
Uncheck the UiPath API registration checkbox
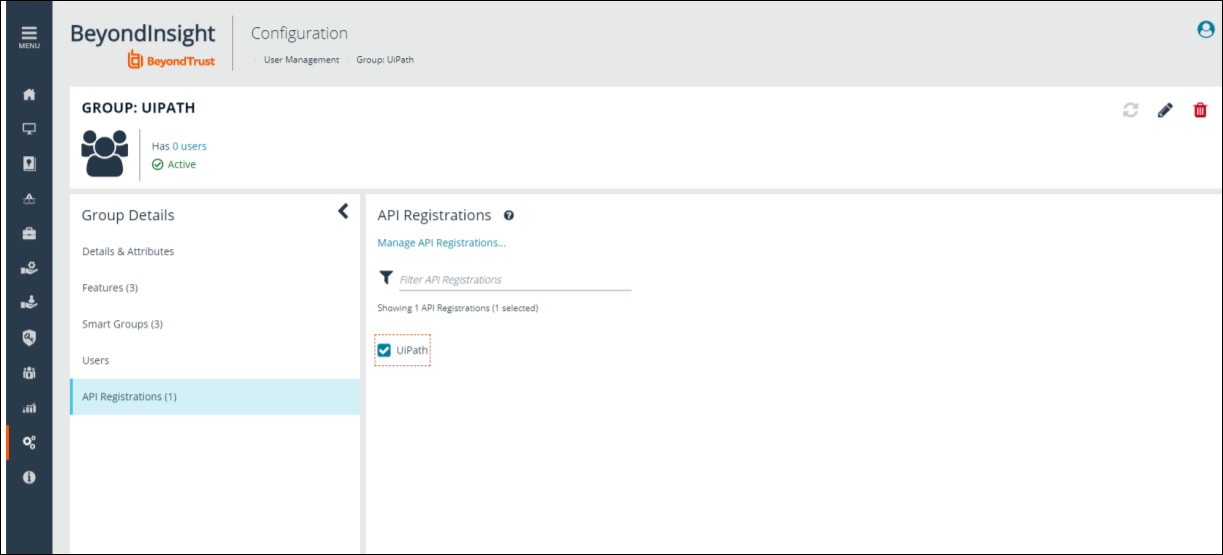pyautogui.click(x=384, y=350)
